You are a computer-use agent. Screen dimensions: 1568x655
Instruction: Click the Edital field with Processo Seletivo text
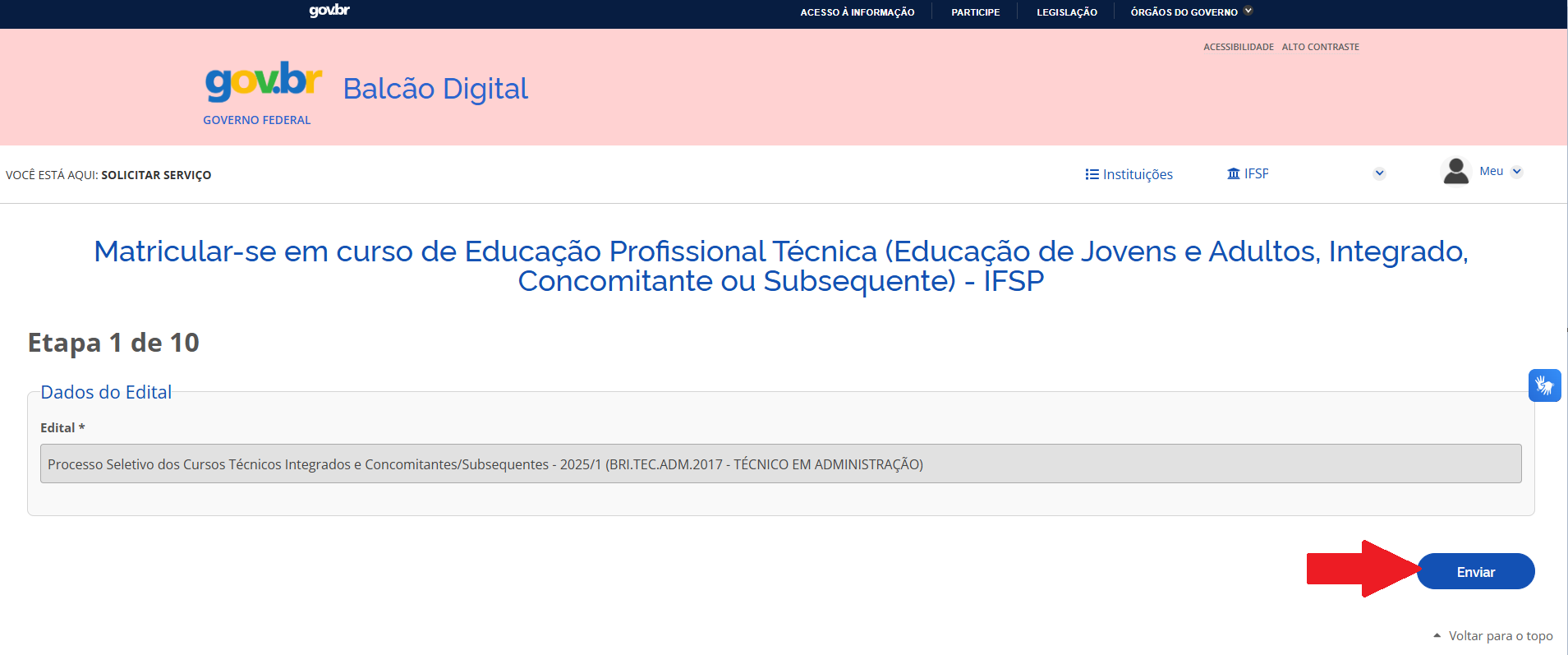pos(780,464)
